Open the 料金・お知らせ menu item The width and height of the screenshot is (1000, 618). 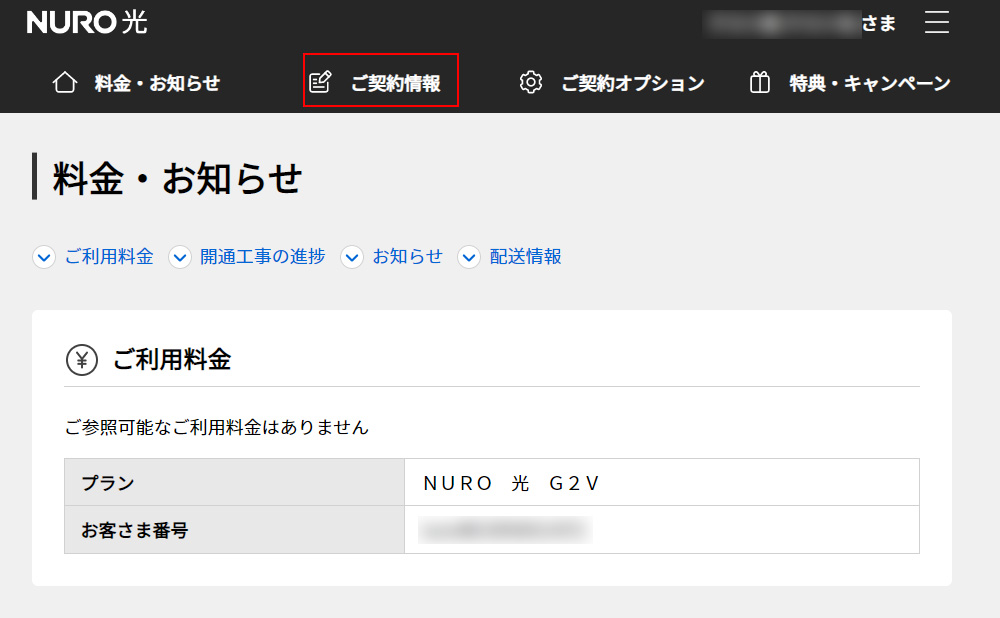(157, 83)
